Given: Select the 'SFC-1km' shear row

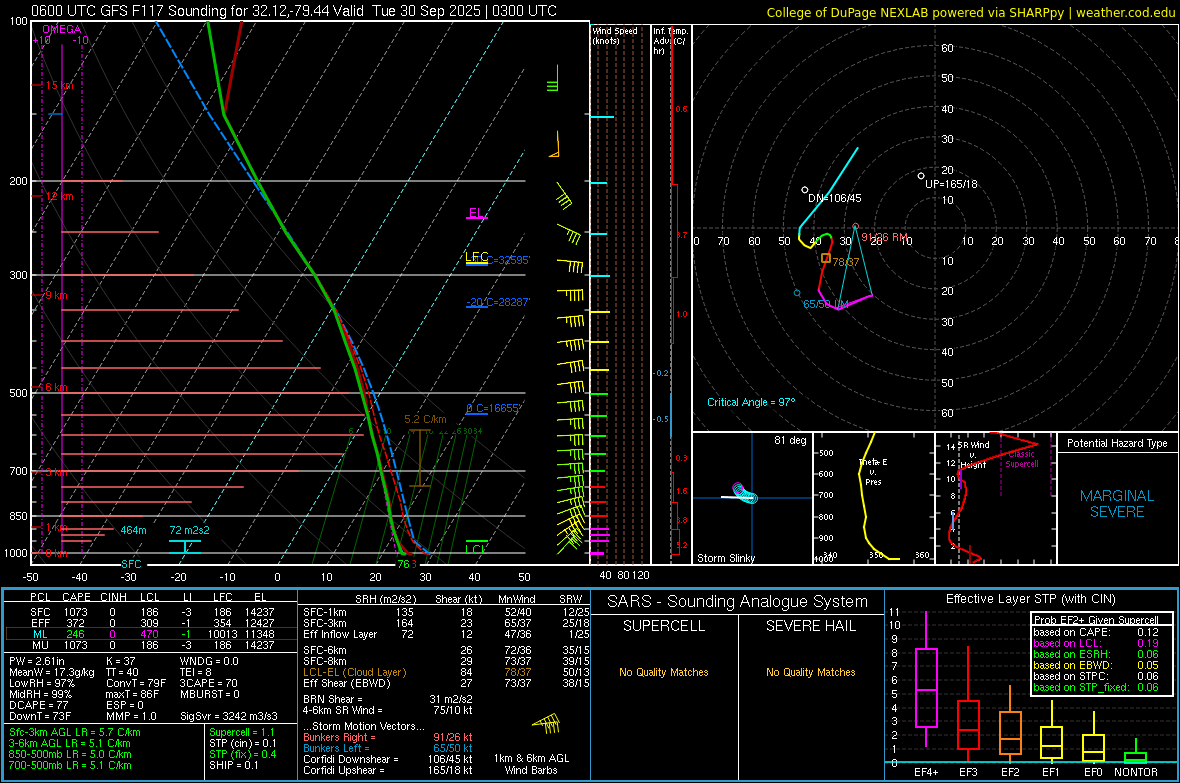Looking at the screenshot, I should 446,612.
